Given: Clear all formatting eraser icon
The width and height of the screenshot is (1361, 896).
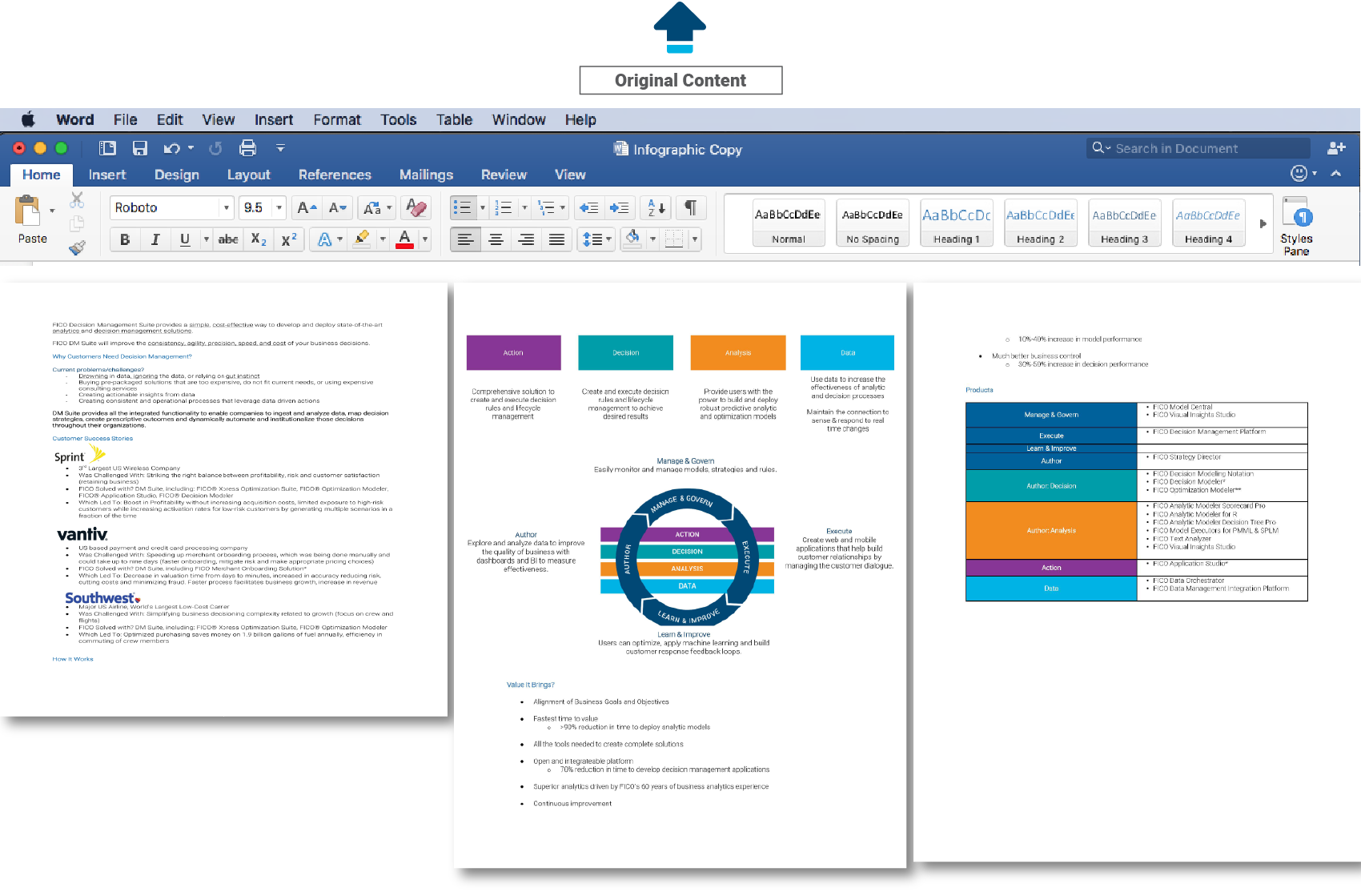Looking at the screenshot, I should (416, 208).
